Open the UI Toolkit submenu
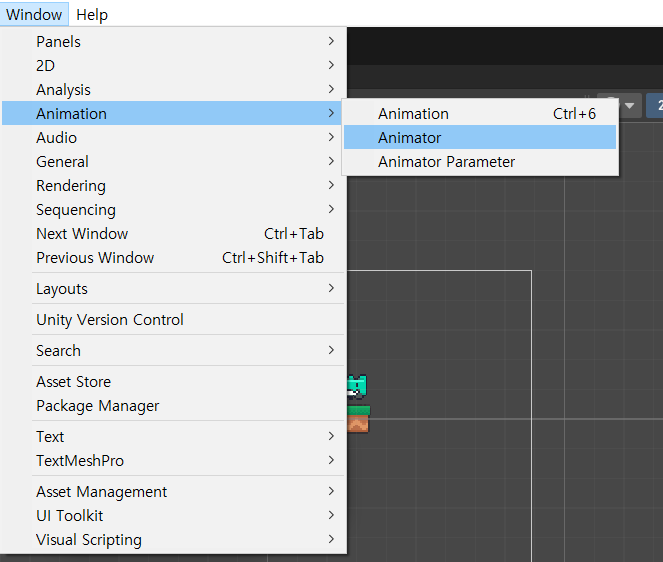The image size is (663, 562). tap(173, 515)
